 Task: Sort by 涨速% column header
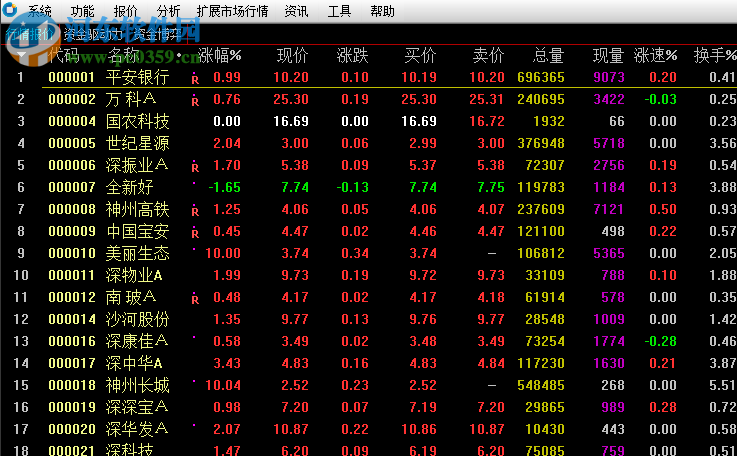pyautogui.click(x=655, y=56)
